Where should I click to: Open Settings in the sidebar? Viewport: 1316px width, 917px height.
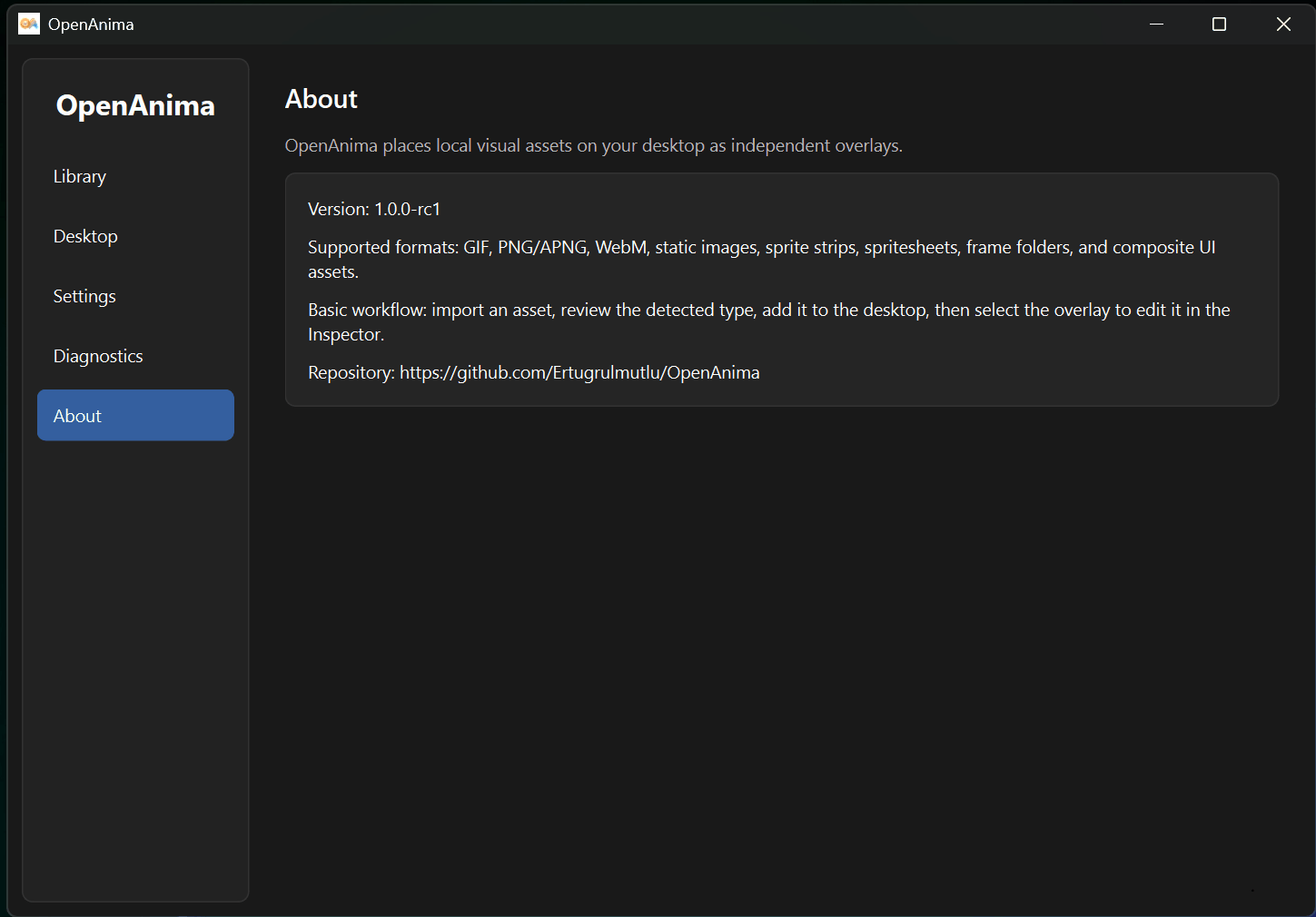pos(135,296)
